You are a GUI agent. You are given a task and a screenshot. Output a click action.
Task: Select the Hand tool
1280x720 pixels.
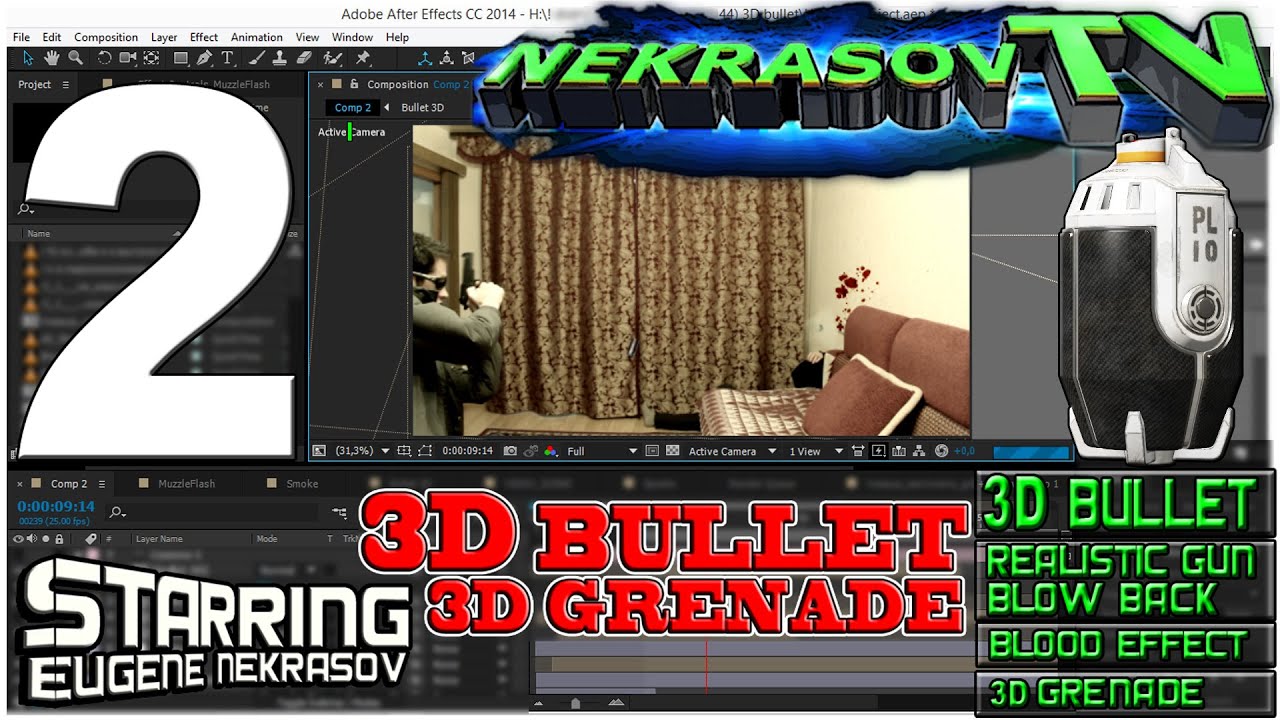tap(52, 58)
